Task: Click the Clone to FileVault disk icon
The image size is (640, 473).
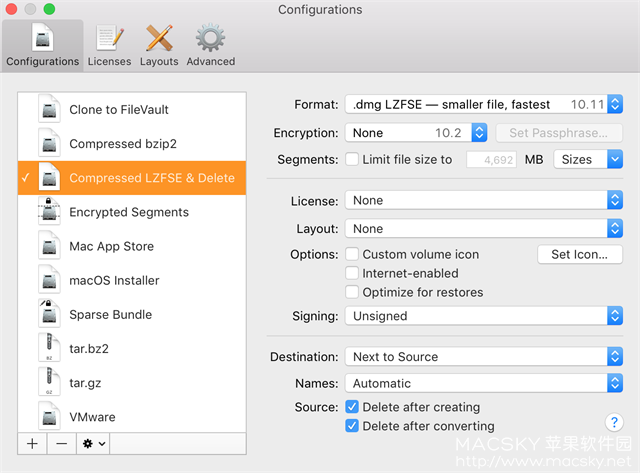Action: (x=49, y=109)
